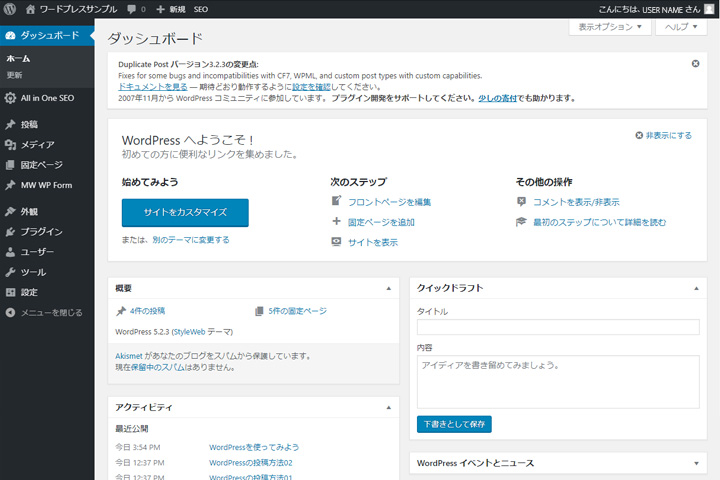The height and width of the screenshot is (480, 720).
Task: Click plus icon beside 固定ページを追加
Action: (x=336, y=221)
